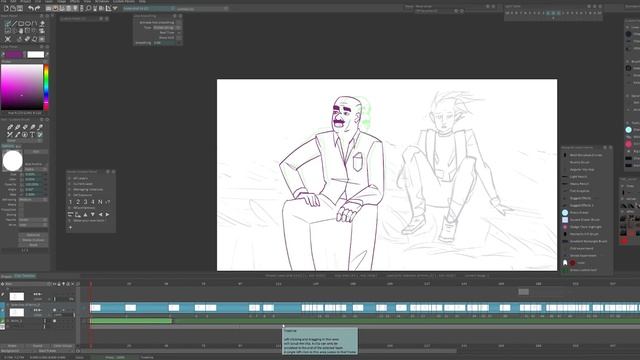640x360 pixels.
Task: Click the up triangle in custom panel
Action: coord(85,214)
